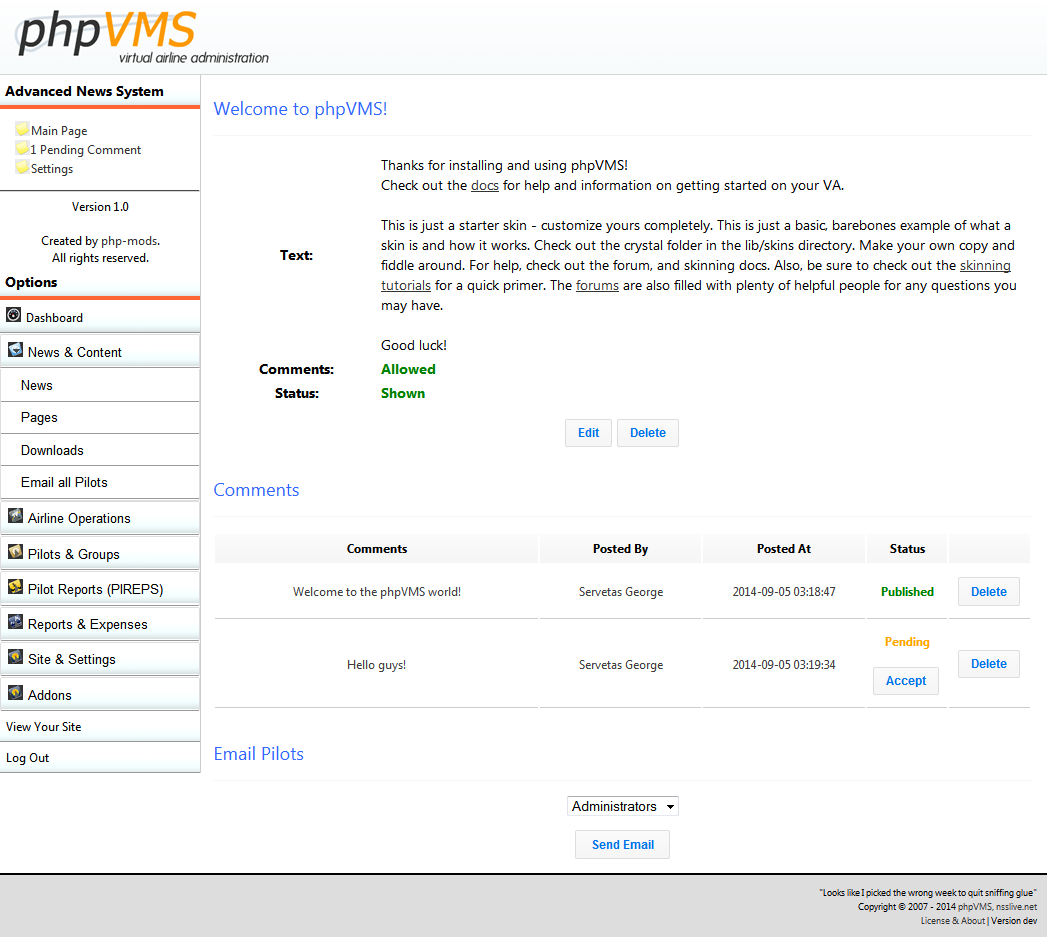1047x937 pixels.
Task: Accept the pending 'Hello guys!' comment
Action: 905,681
